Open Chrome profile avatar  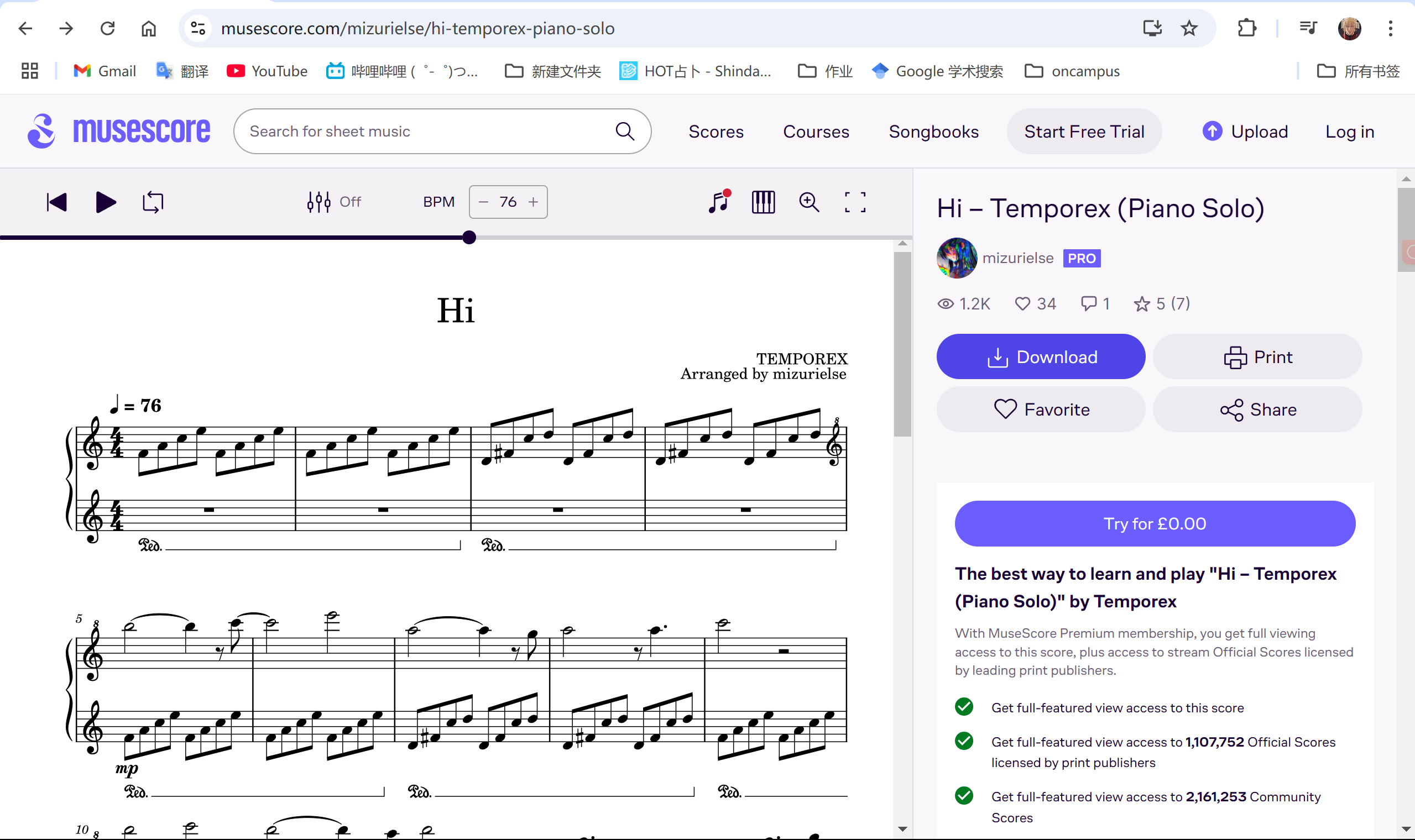click(x=1349, y=28)
